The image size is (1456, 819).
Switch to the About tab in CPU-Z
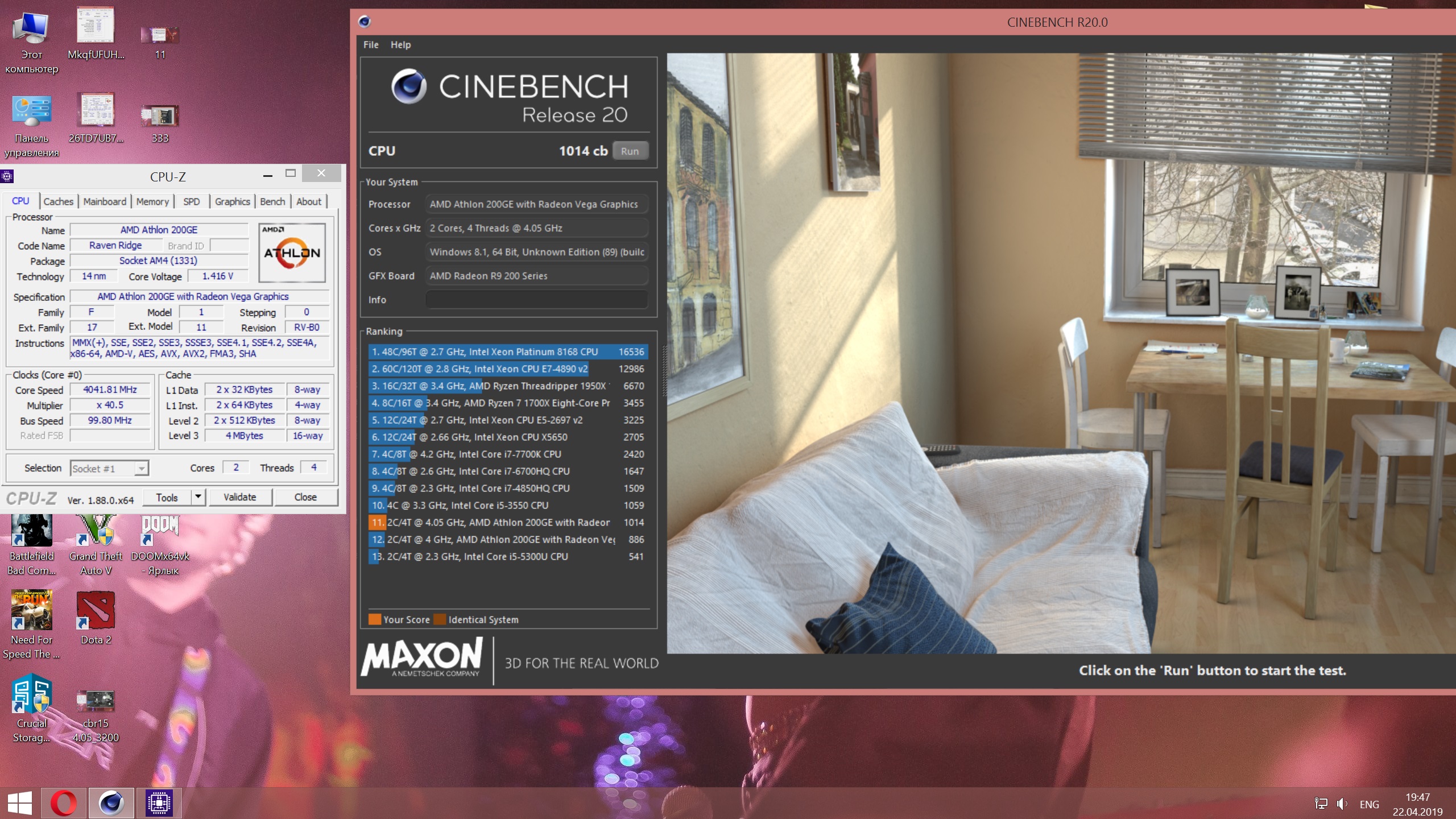pos(309,201)
